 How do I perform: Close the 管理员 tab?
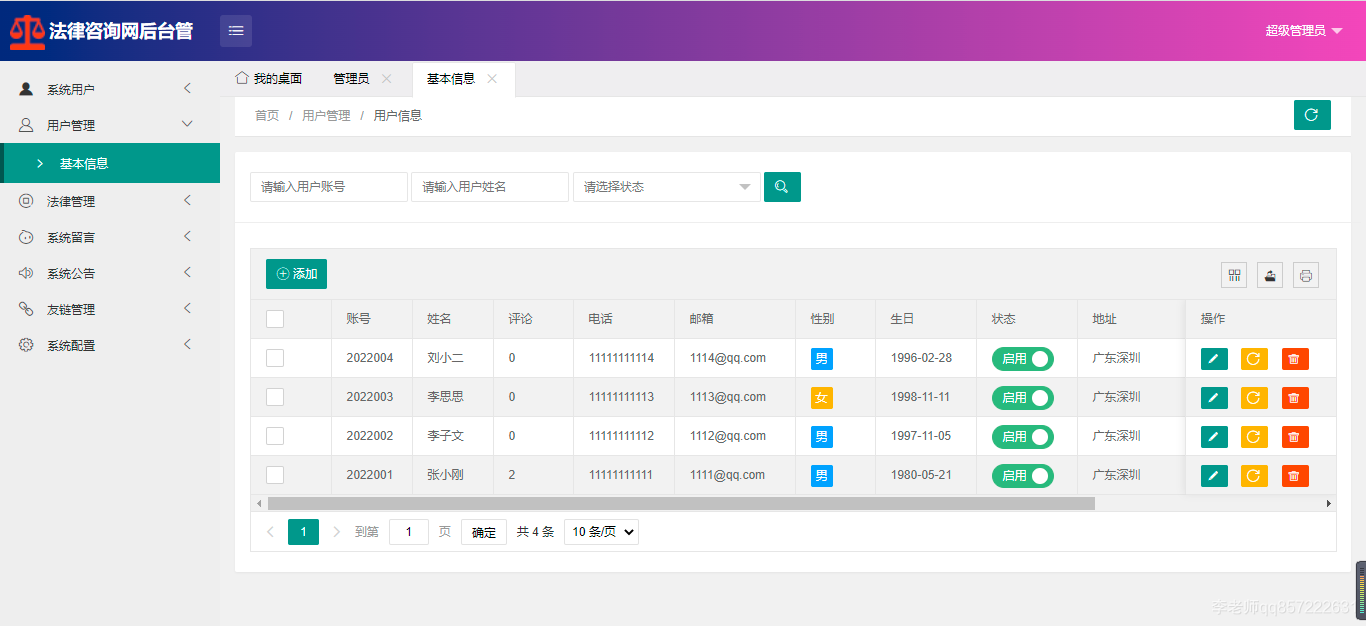(x=386, y=79)
